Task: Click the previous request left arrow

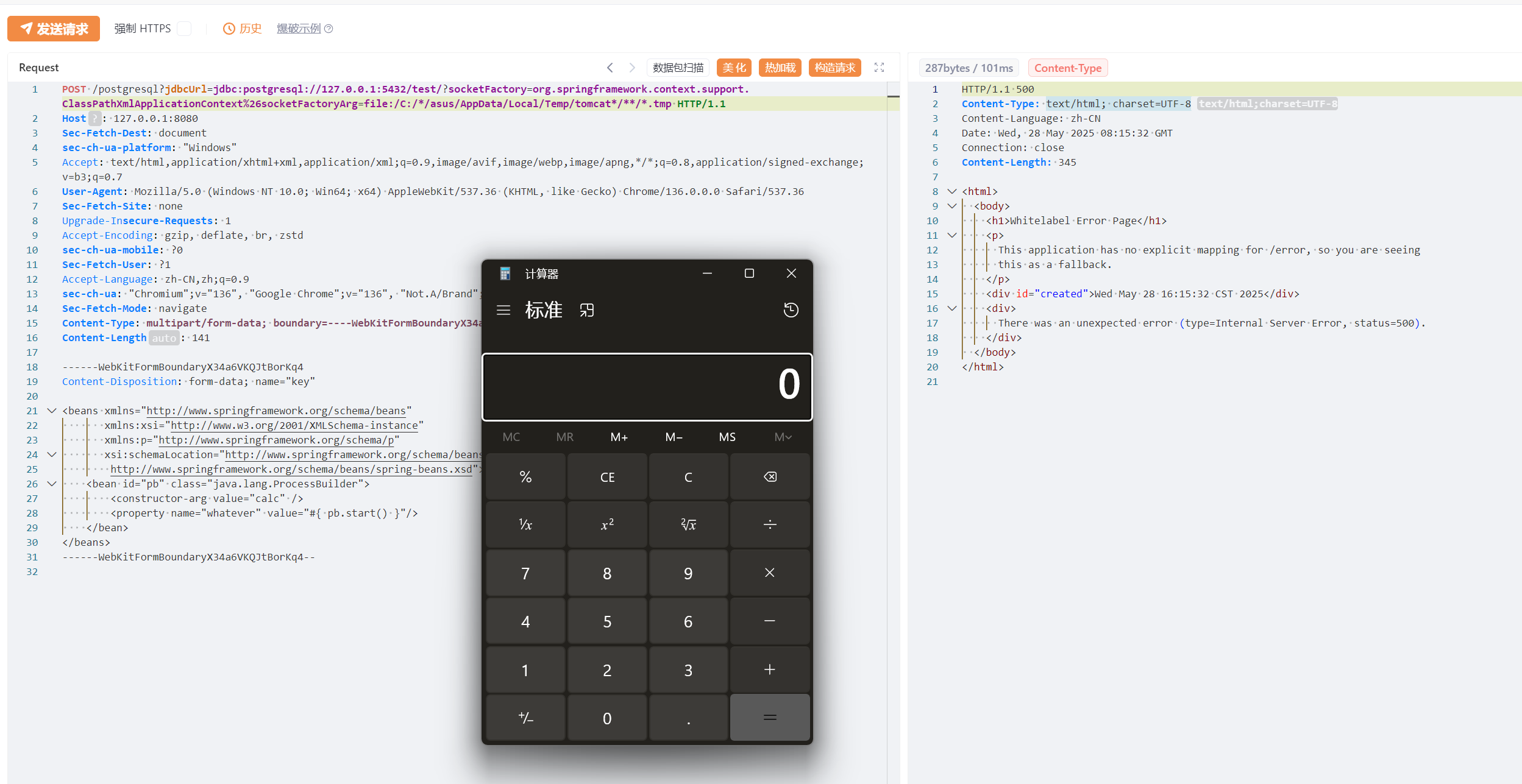Action: tap(610, 68)
